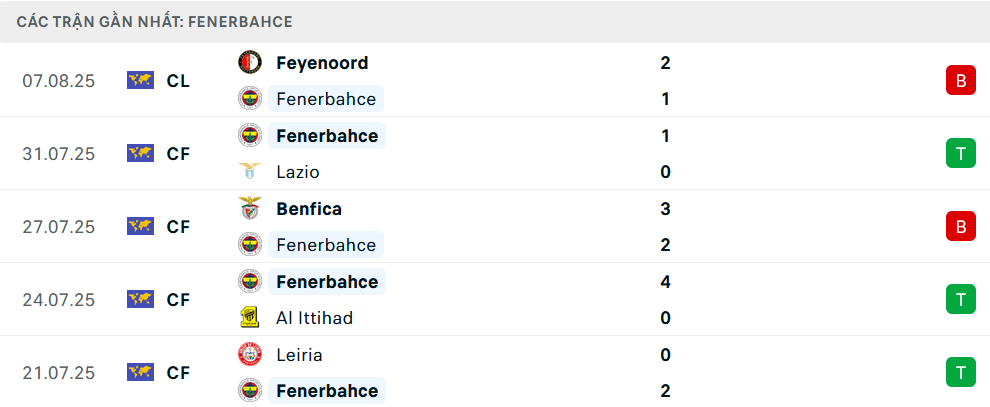Image resolution: width=990 pixels, height=407 pixels.
Task: Click the red B badge for 07.08.25
Action: (960, 81)
